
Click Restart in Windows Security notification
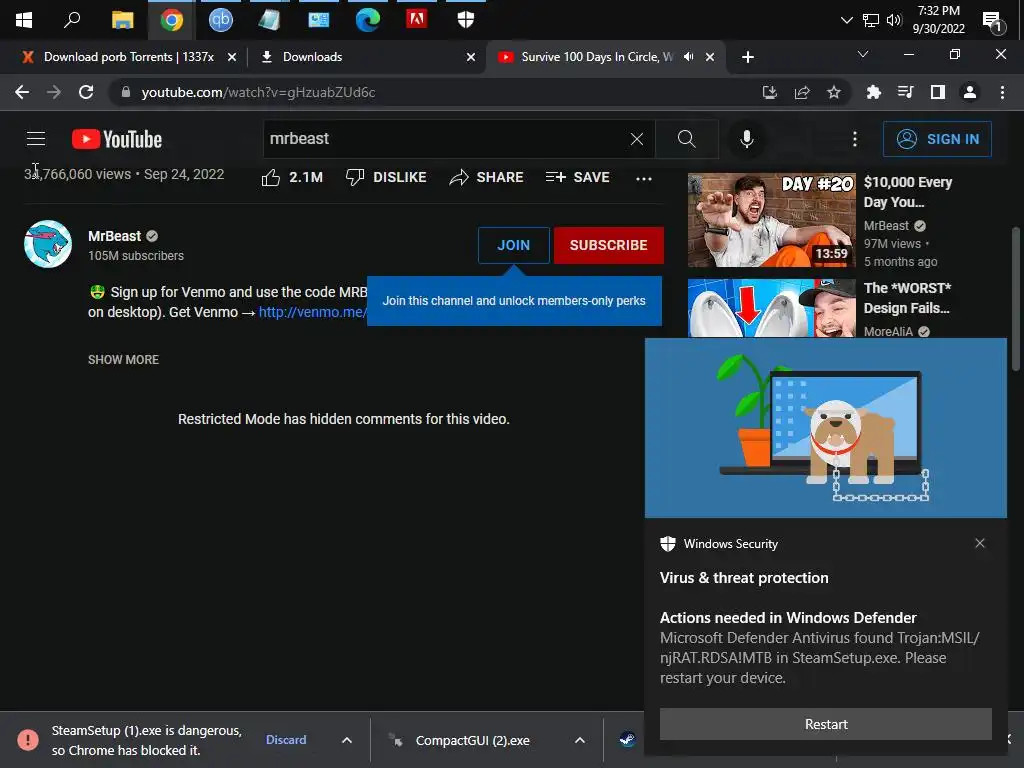point(825,724)
